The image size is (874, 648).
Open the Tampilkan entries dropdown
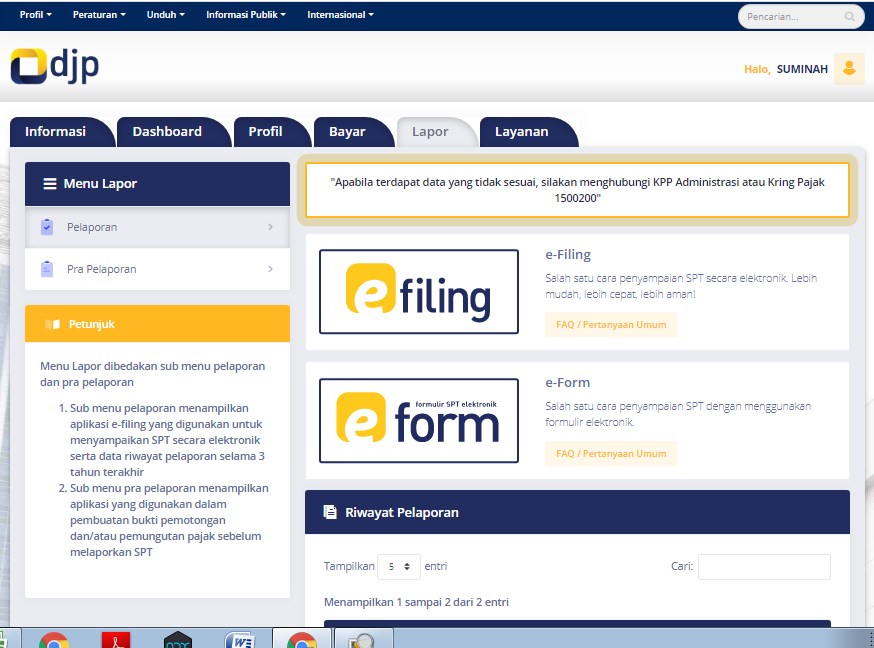pyautogui.click(x=399, y=567)
